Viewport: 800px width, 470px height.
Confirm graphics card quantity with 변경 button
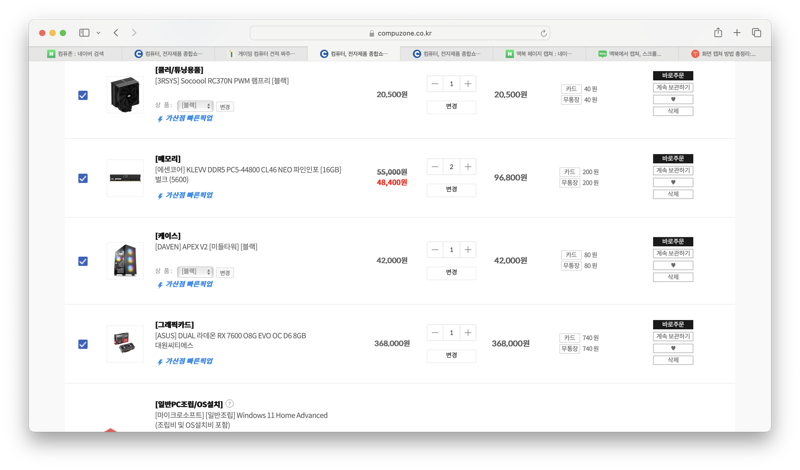coord(452,355)
